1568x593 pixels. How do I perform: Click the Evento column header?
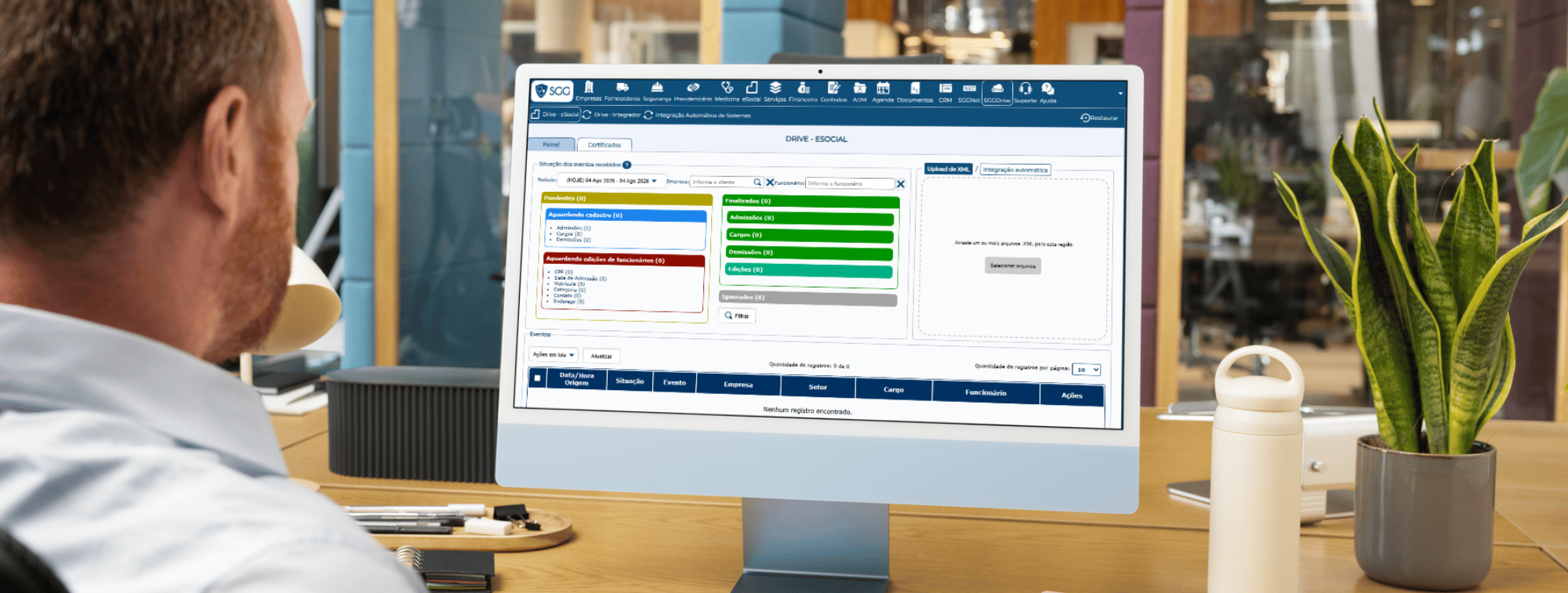pos(674,382)
